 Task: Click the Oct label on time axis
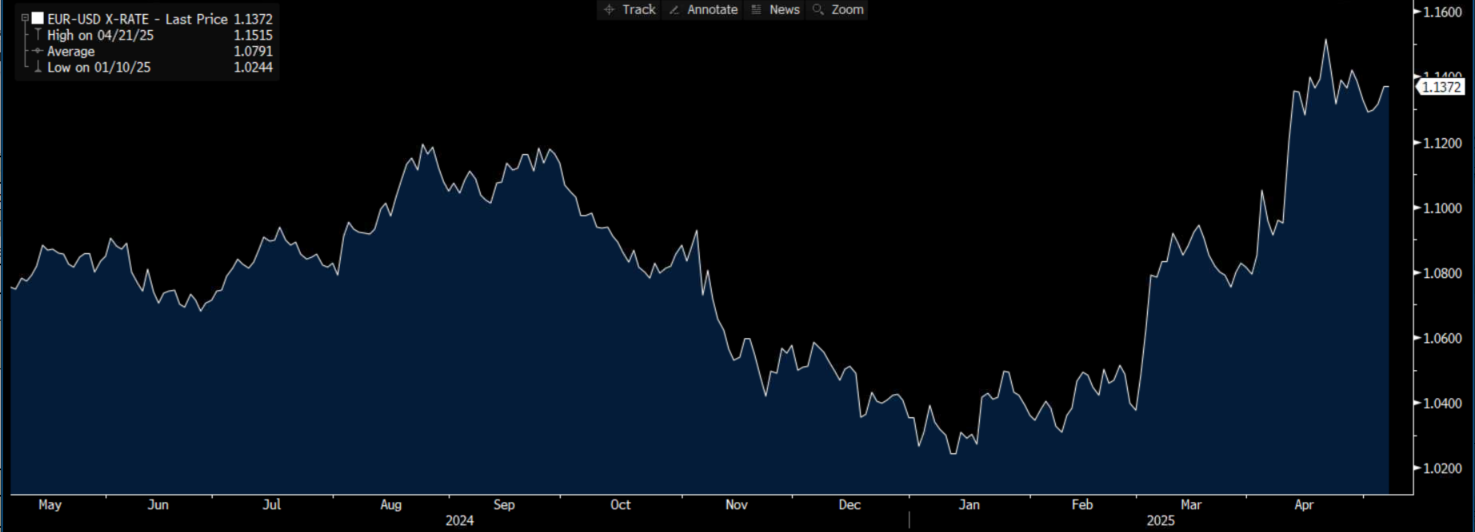pos(621,505)
